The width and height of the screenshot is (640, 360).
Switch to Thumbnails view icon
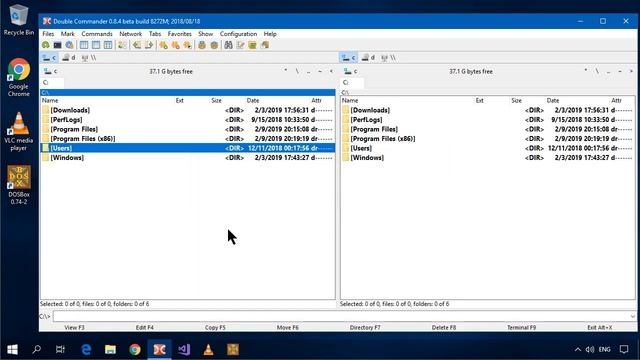[108, 45]
